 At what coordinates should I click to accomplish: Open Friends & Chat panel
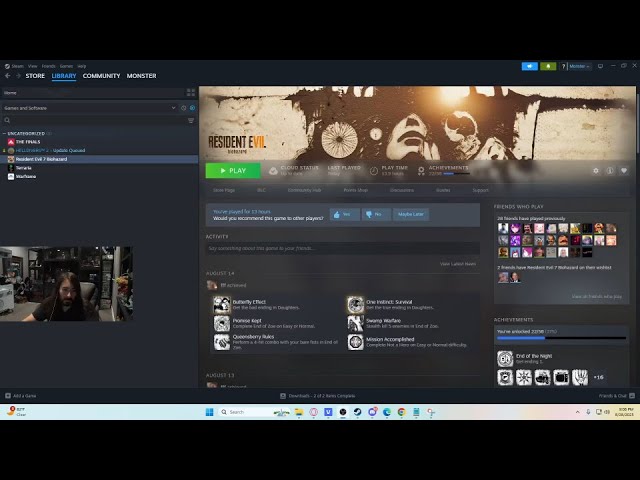pyautogui.click(x=616, y=396)
